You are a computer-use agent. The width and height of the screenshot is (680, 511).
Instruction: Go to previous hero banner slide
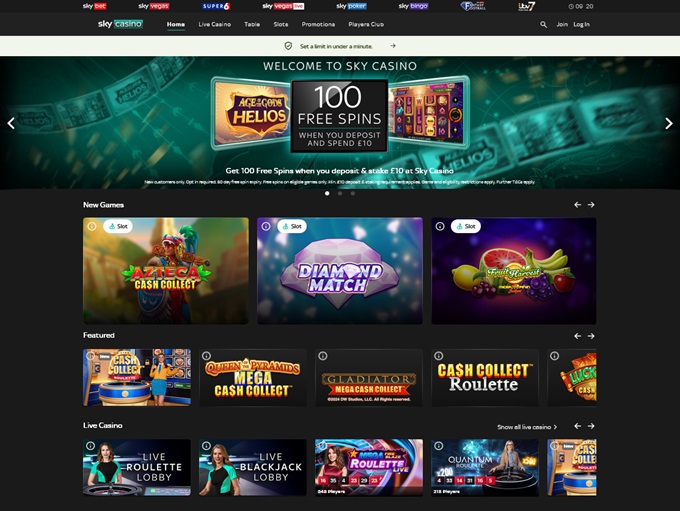coord(11,124)
